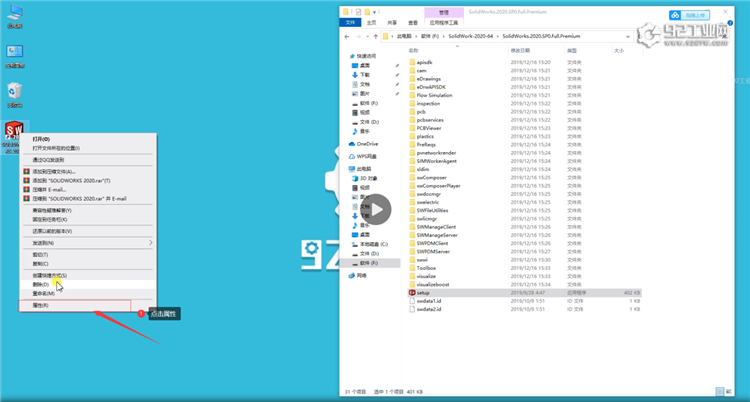The width and height of the screenshot is (750, 402).
Task: Select 网络 in the navigation pane
Action: (362, 276)
